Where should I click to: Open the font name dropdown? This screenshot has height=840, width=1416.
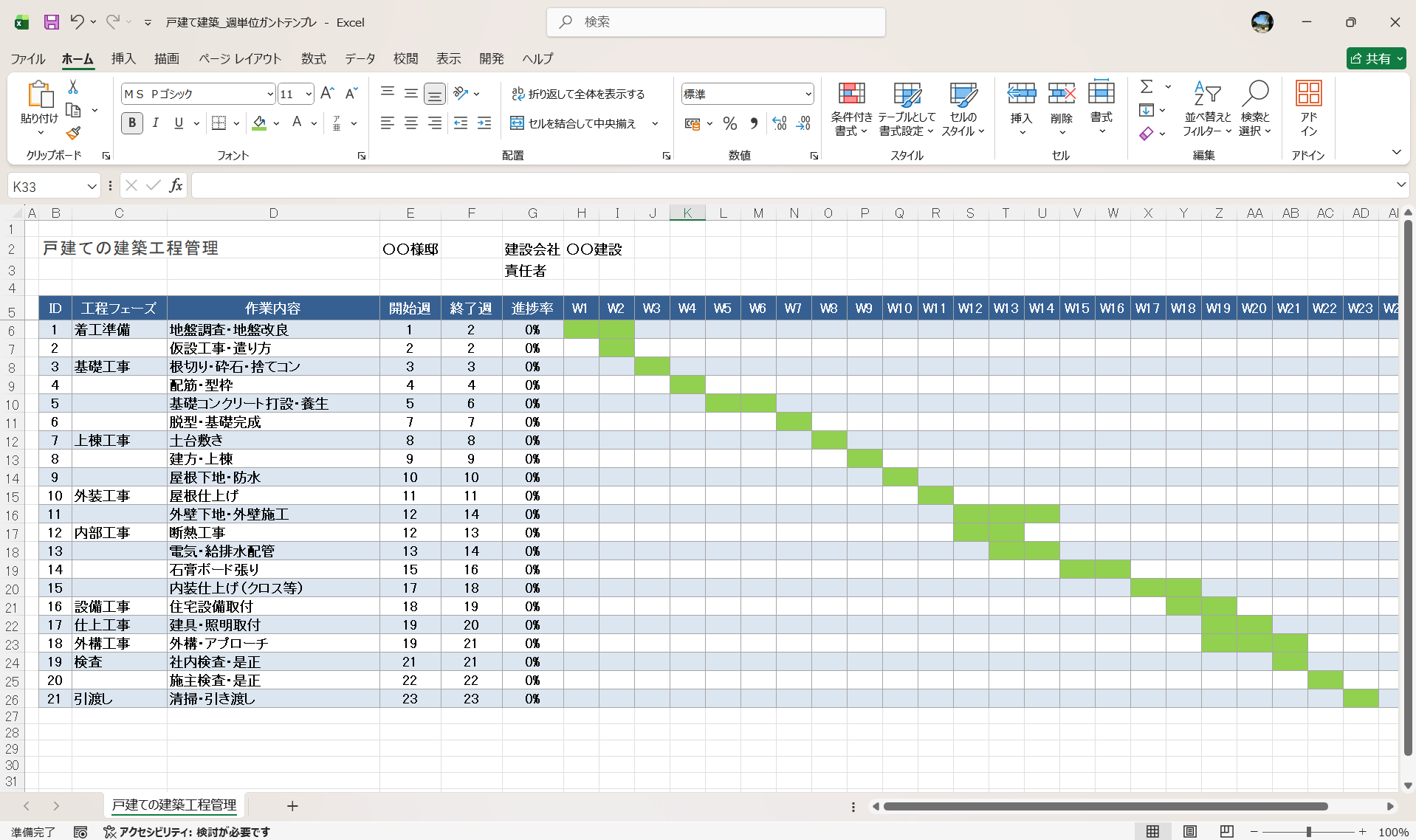(x=269, y=94)
